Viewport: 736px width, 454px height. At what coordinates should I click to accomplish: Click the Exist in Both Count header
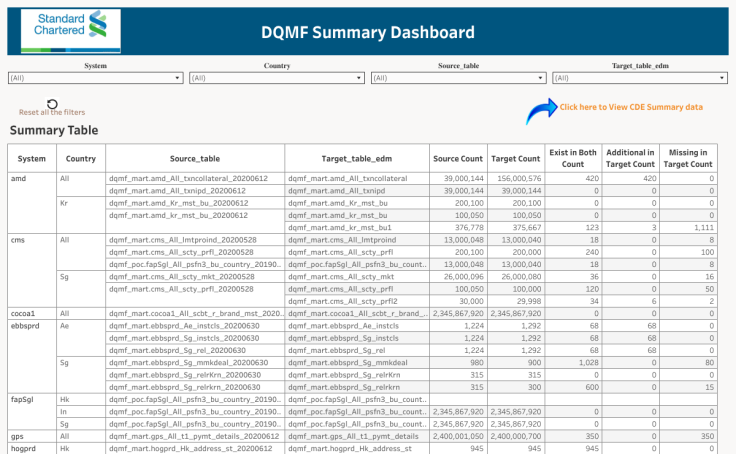573,157
